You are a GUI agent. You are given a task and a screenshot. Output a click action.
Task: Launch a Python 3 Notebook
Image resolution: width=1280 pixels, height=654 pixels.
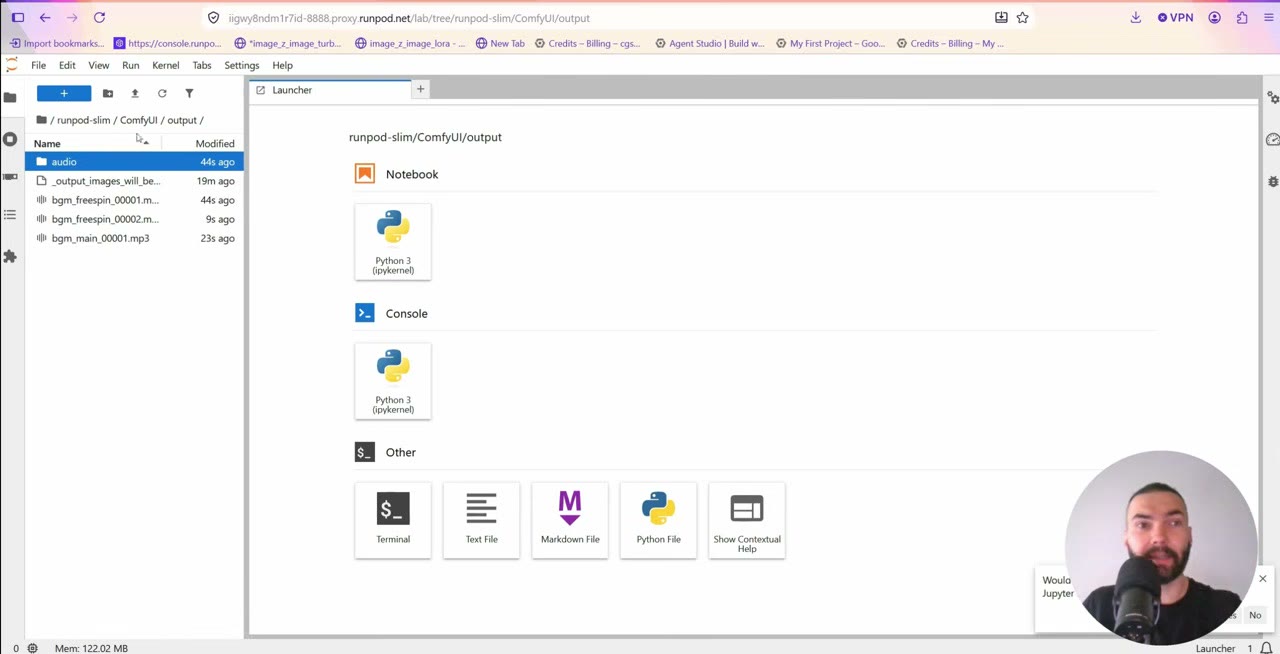coord(393,242)
